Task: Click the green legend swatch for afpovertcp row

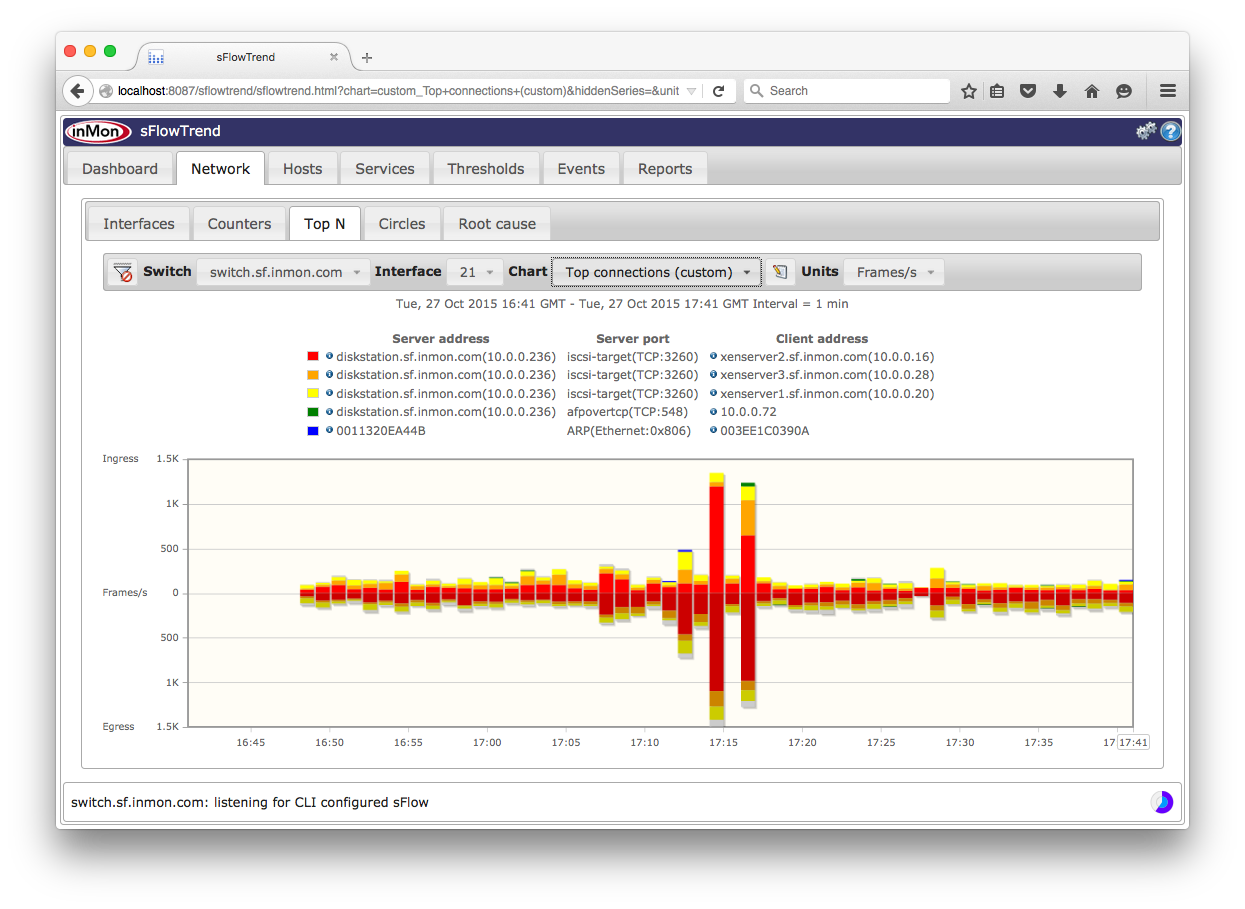Action: pyautogui.click(x=313, y=412)
